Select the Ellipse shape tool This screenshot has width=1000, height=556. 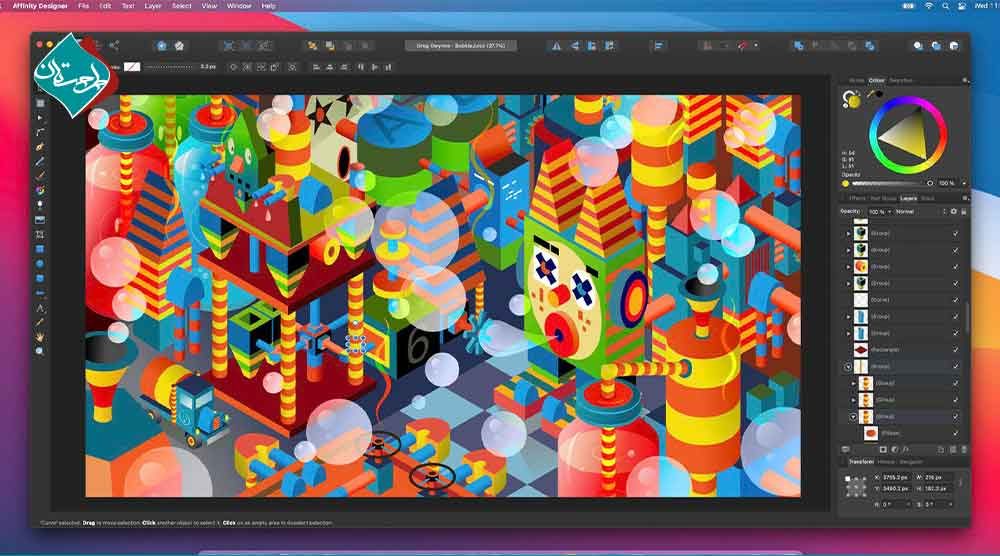(x=40, y=264)
